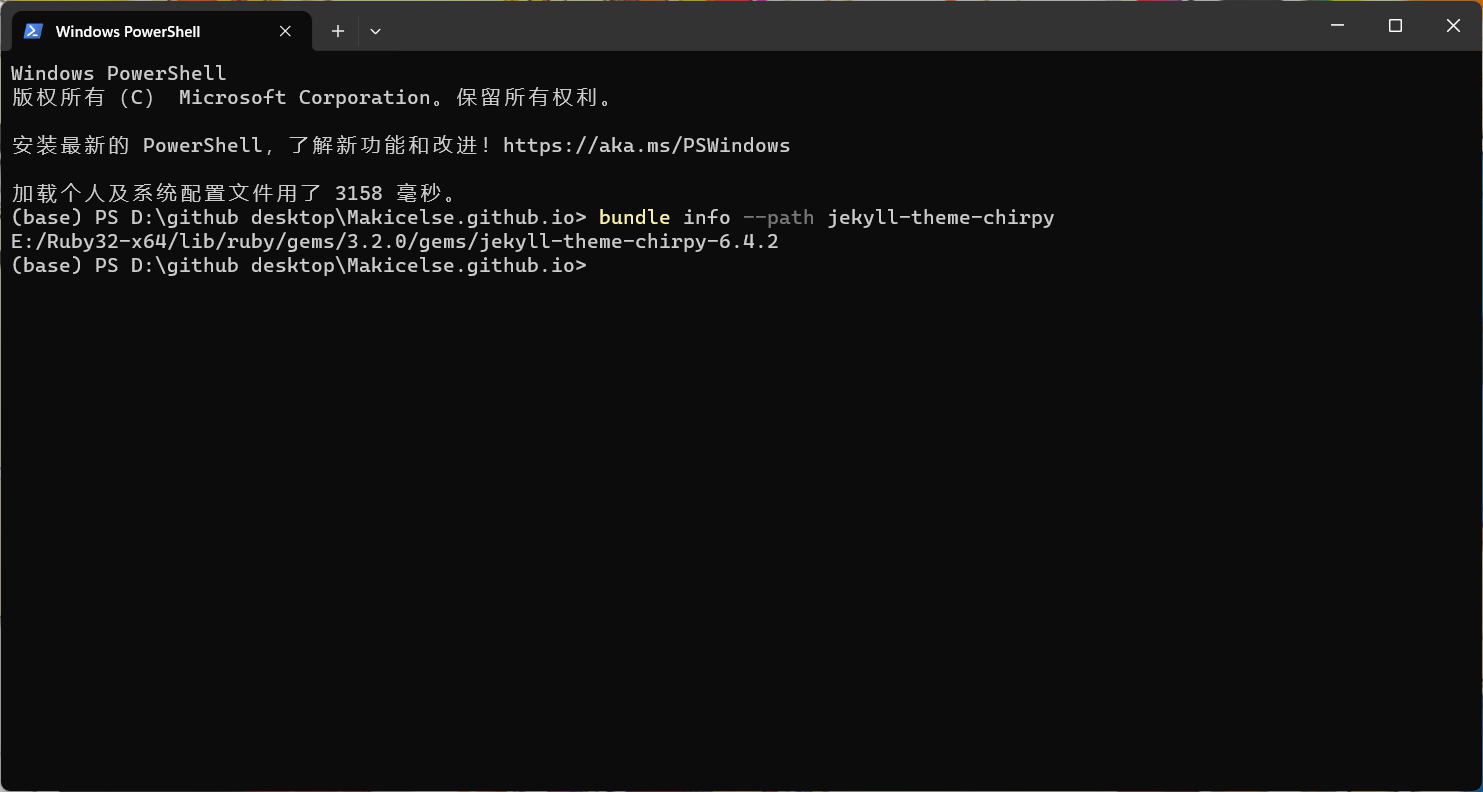Close the terminal window
The image size is (1483, 792).
pyautogui.click(x=1453, y=26)
